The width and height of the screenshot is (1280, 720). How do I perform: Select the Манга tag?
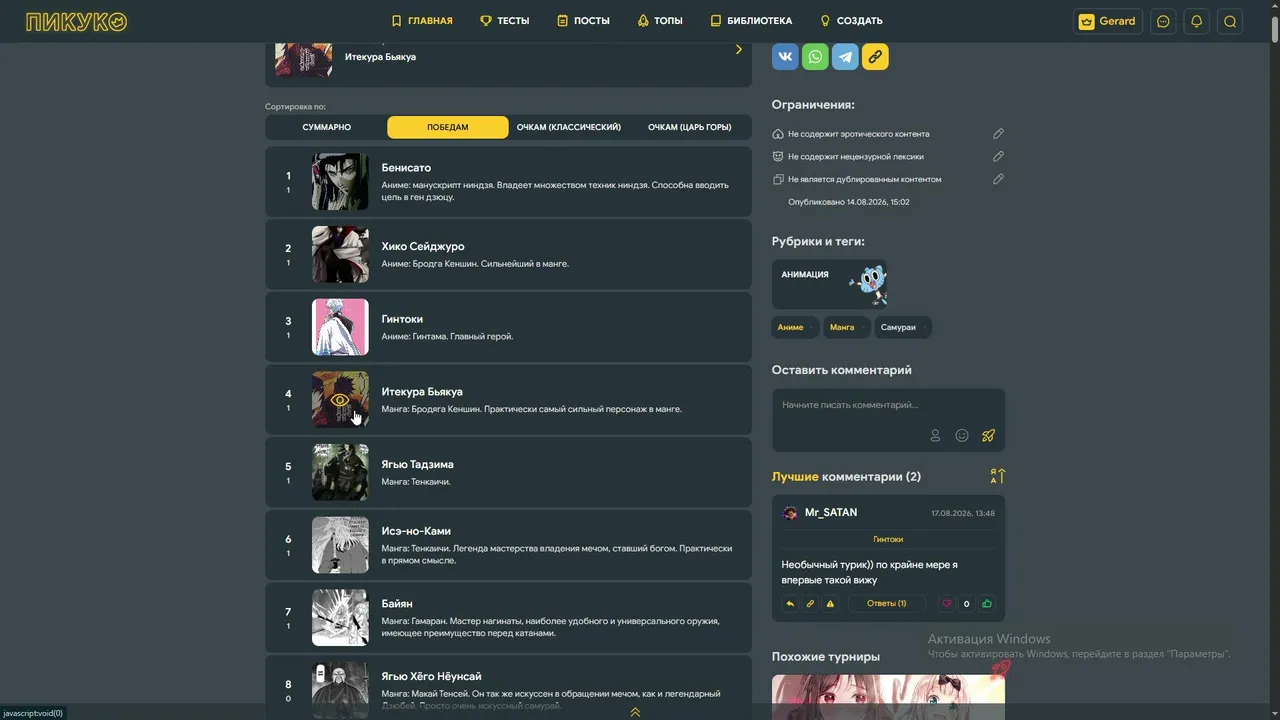pyautogui.click(x=846, y=327)
